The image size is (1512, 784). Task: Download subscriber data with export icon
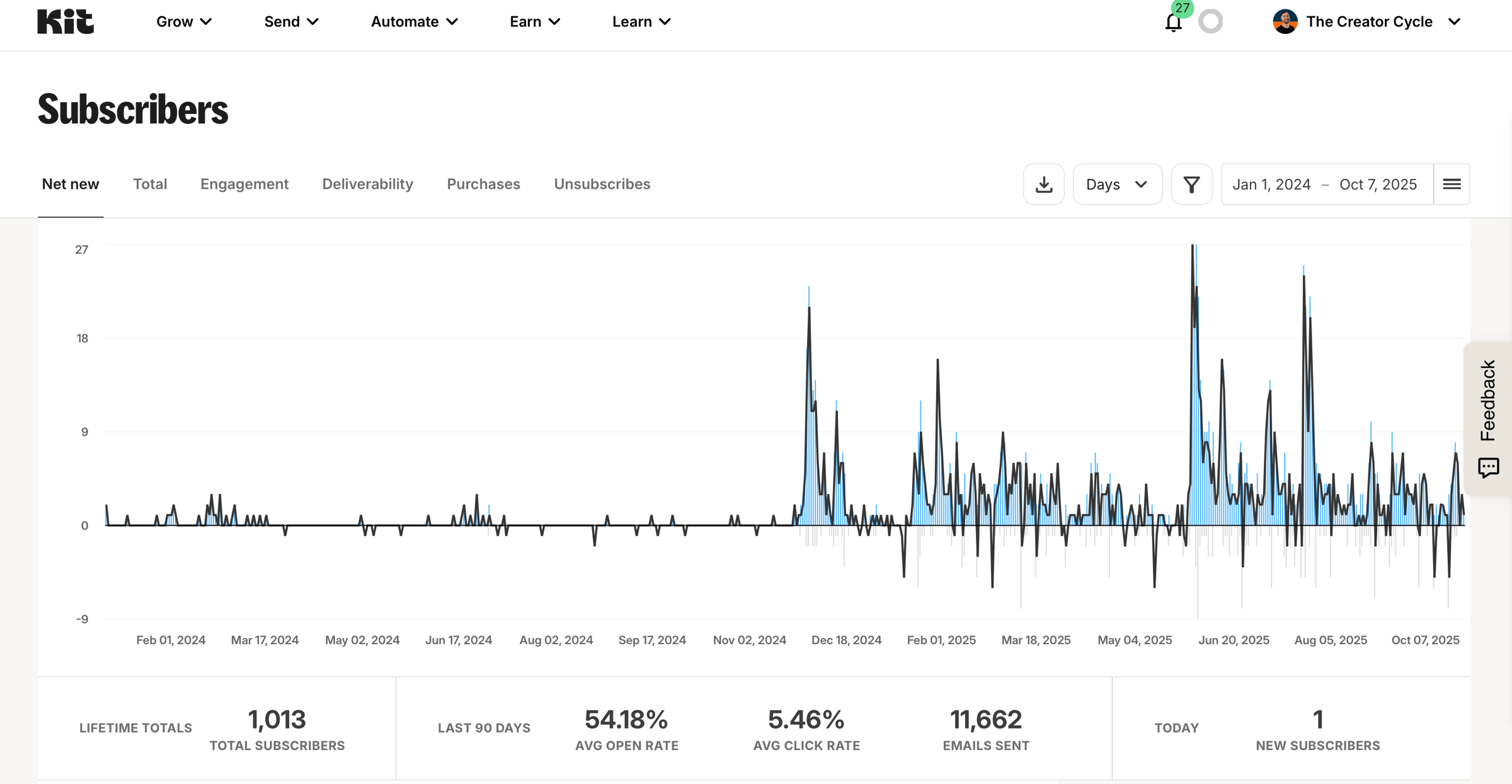[1043, 185]
